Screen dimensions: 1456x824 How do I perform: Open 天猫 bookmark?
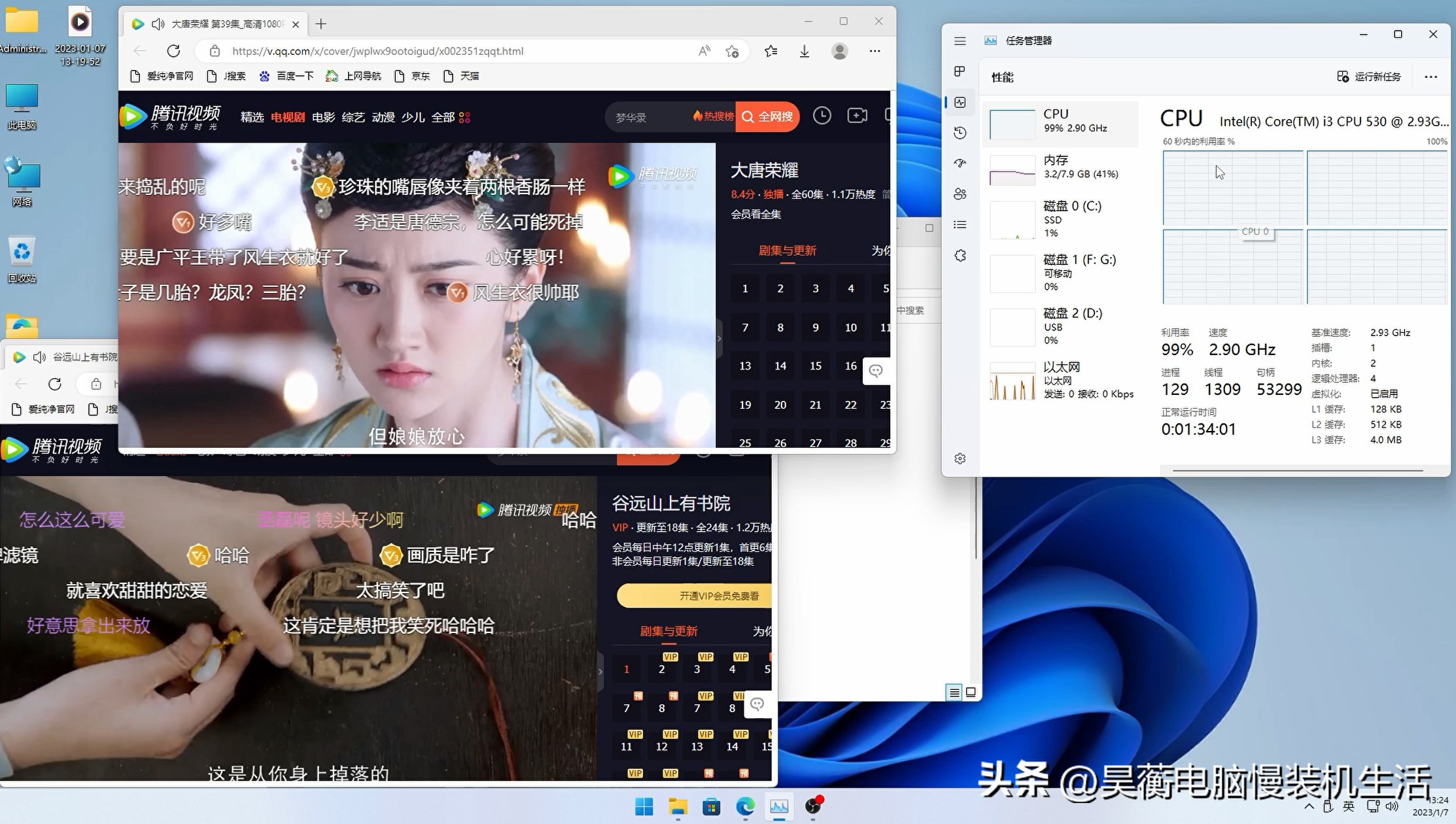pyautogui.click(x=461, y=76)
